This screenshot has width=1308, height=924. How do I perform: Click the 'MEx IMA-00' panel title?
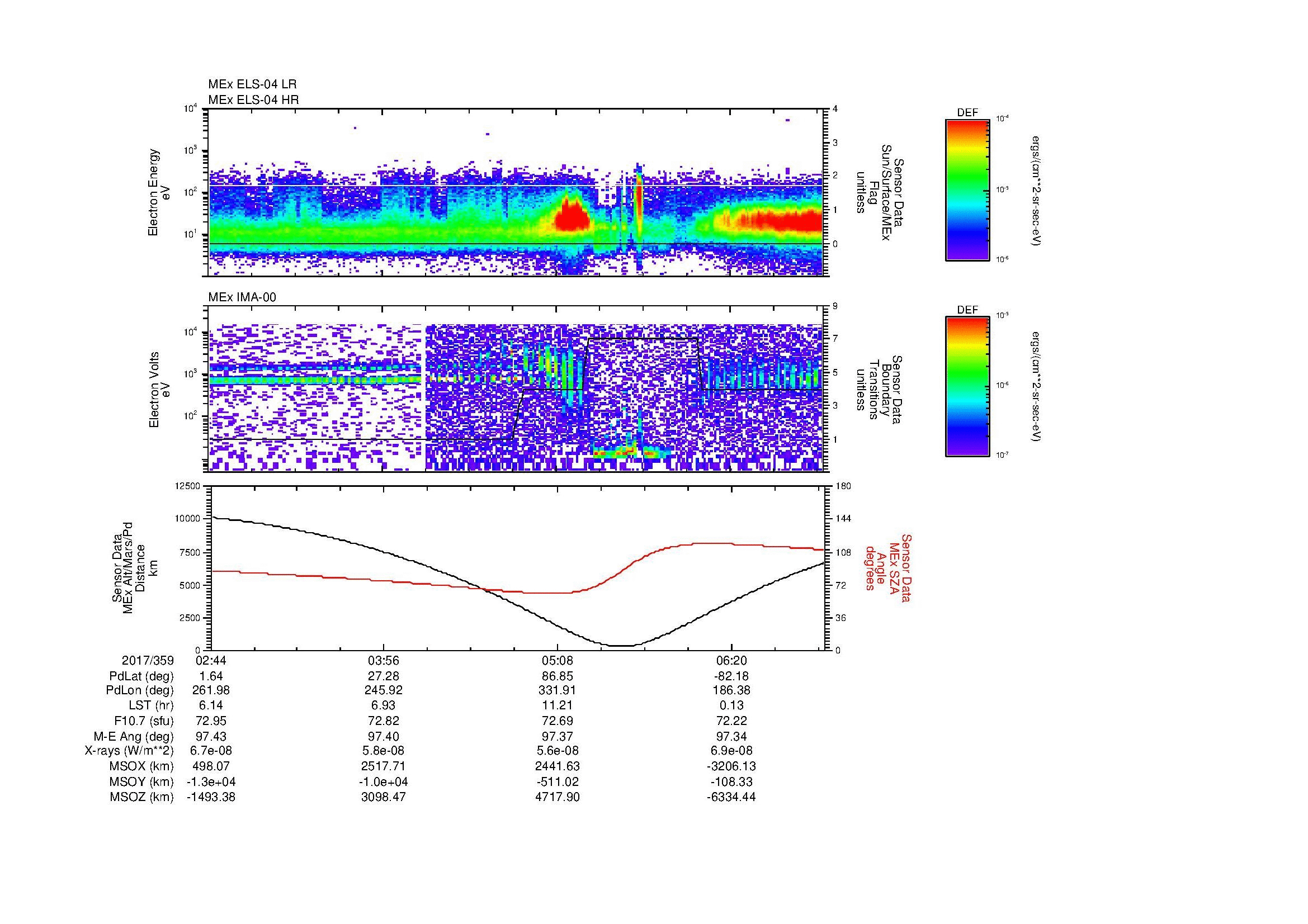click(242, 297)
